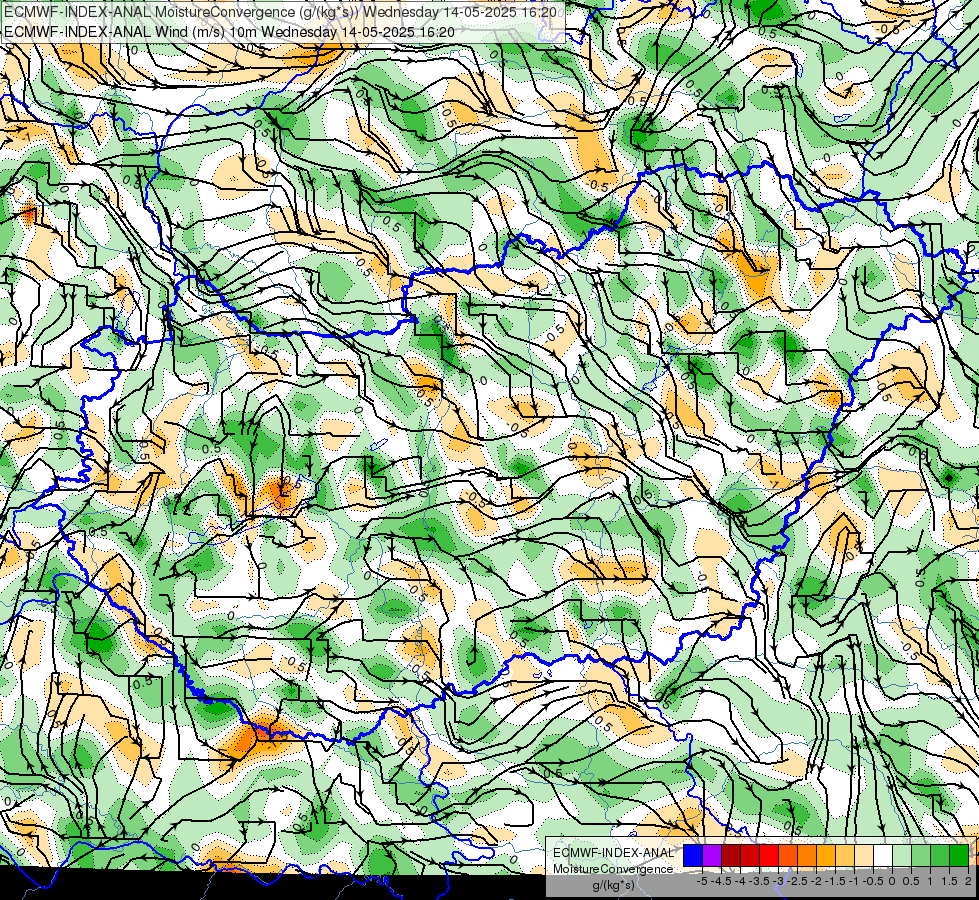Click the 2 value on legend scale
979x900 pixels.
coord(968,881)
